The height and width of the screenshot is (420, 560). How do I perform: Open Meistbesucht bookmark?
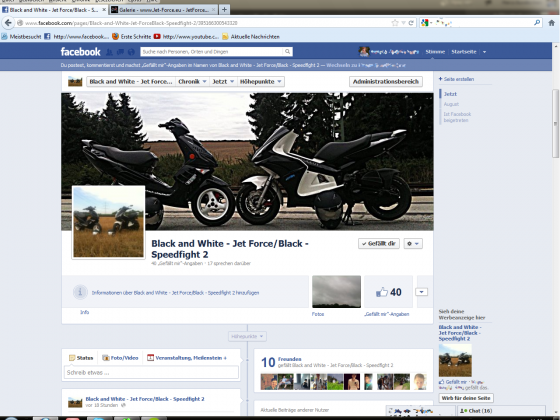coord(21,36)
